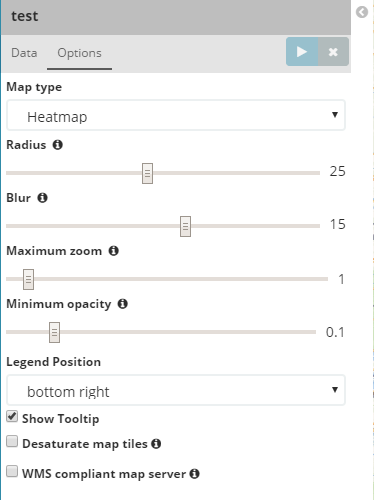Image resolution: width=374 pixels, height=500 pixels.
Task: Click the Maximum zoom info icon
Action: pyautogui.click(x=114, y=251)
